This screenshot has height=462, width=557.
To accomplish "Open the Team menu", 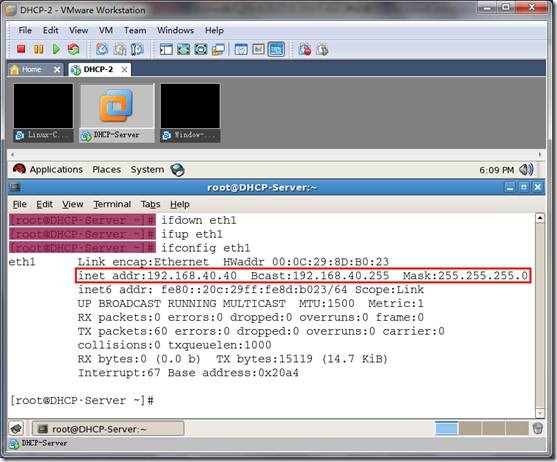I will [135, 31].
